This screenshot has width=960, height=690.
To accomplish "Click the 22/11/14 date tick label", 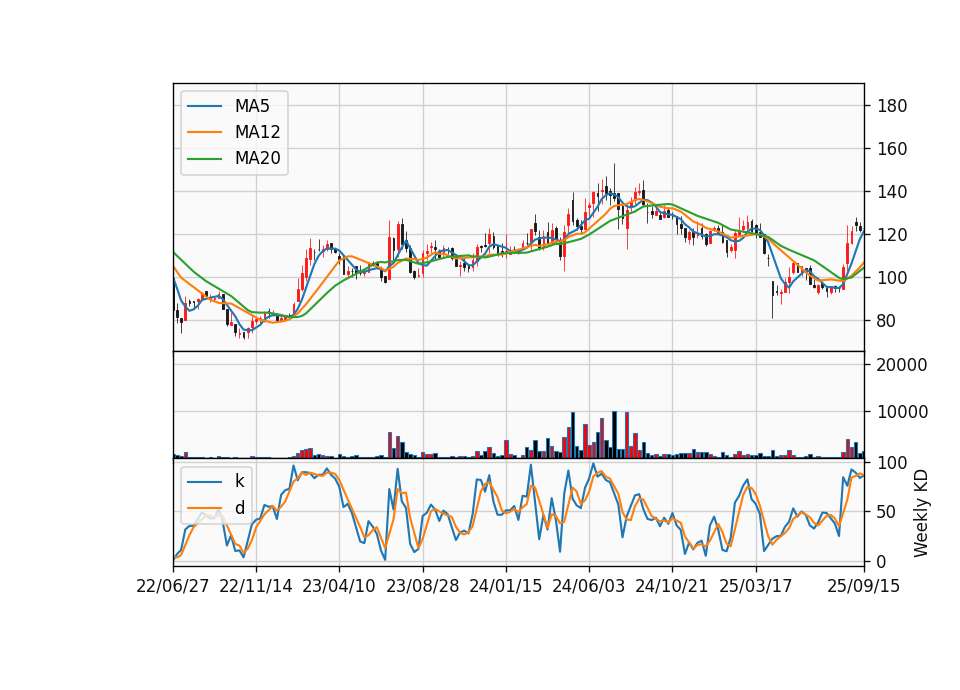I will pos(256,586).
